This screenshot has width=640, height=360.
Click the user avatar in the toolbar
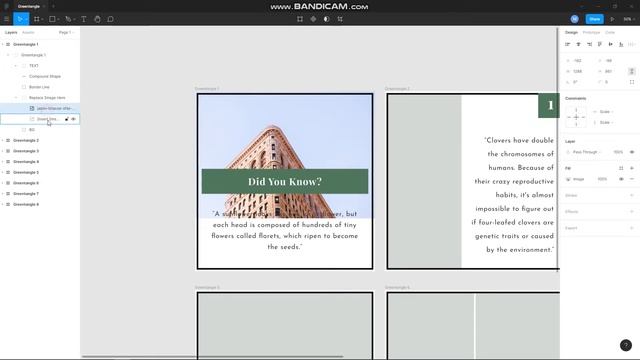575,19
